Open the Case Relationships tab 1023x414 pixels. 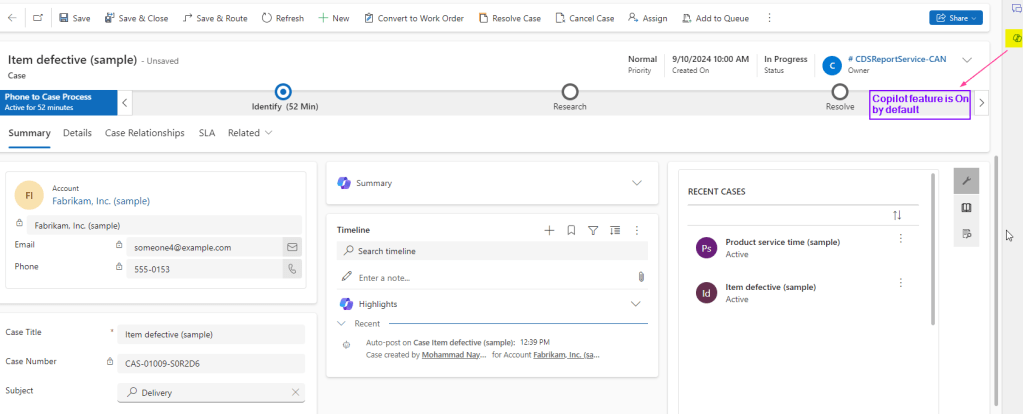(144, 133)
